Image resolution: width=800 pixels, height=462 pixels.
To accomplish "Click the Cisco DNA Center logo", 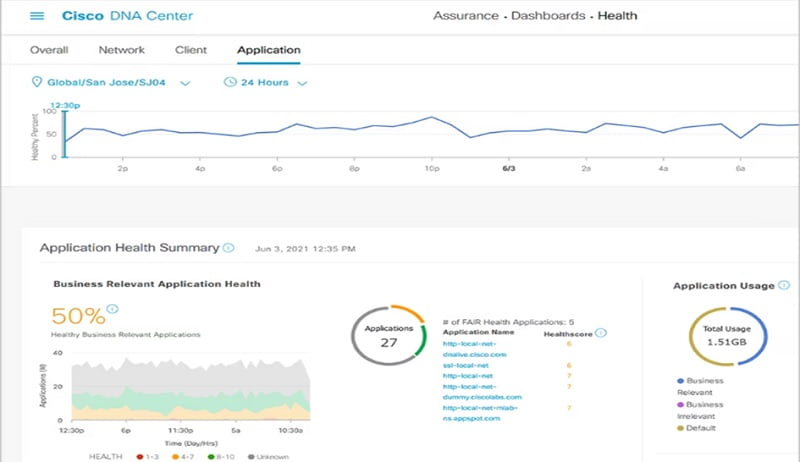I will [127, 16].
